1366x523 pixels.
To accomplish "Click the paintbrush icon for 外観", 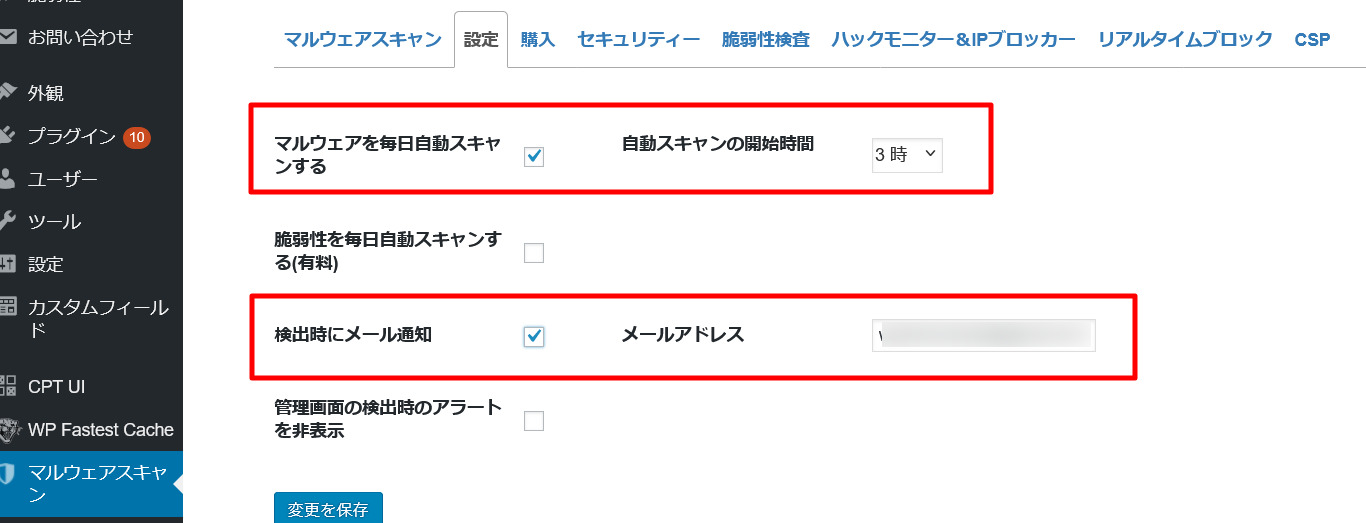I will tap(8, 92).
